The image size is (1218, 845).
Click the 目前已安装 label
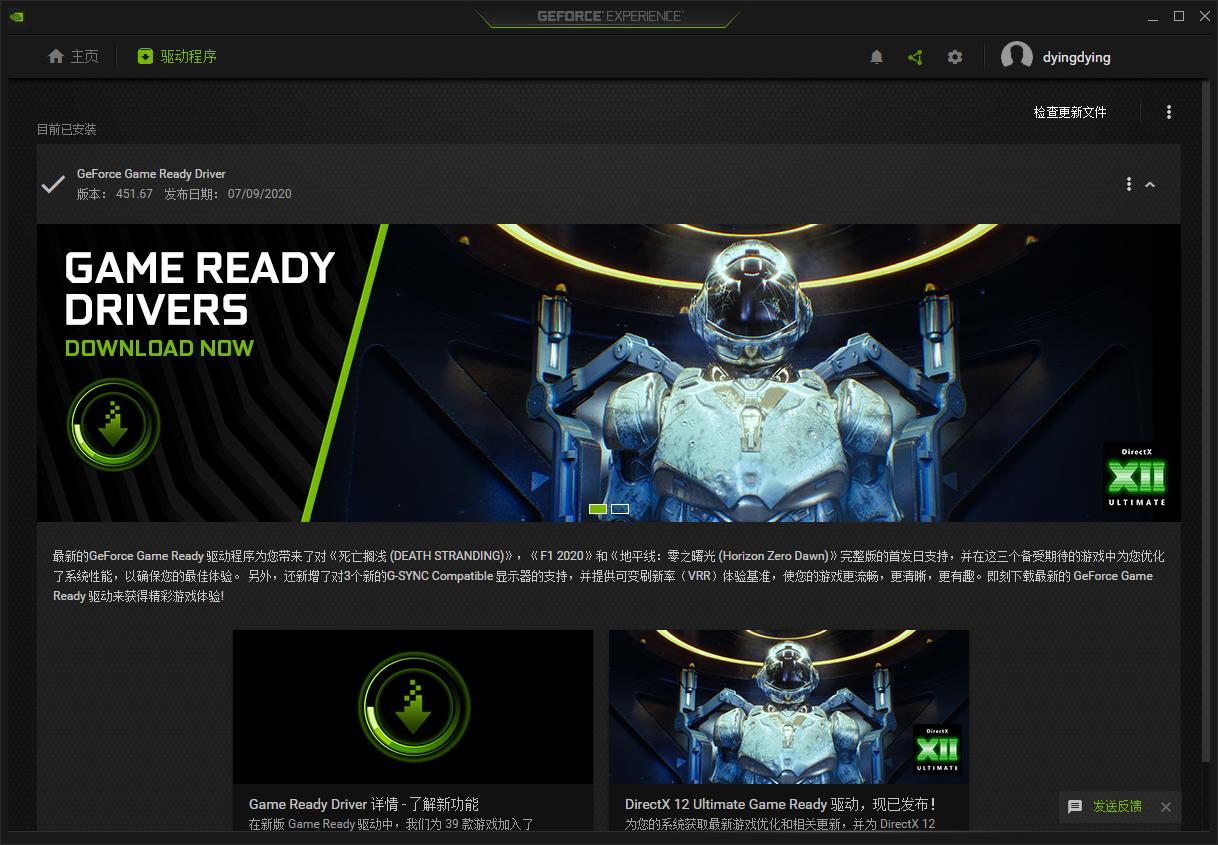[67, 129]
